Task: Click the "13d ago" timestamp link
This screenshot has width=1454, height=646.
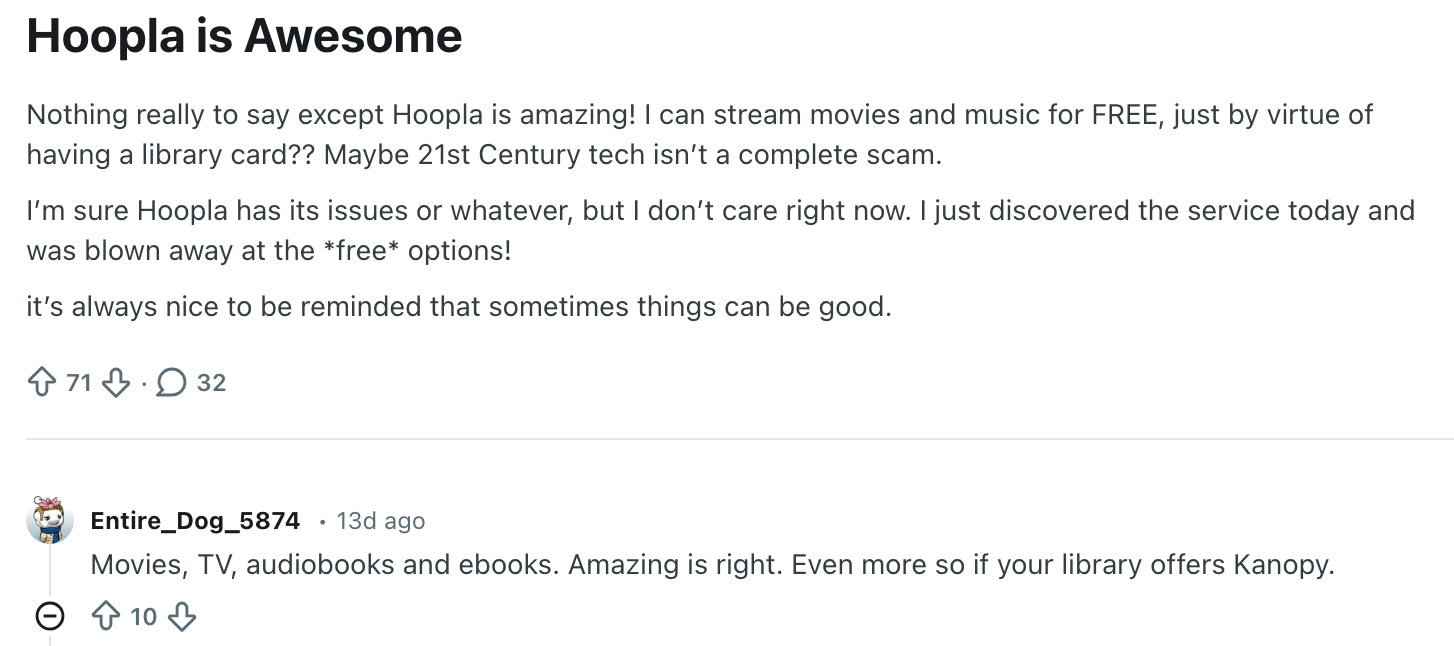Action: click(380, 520)
